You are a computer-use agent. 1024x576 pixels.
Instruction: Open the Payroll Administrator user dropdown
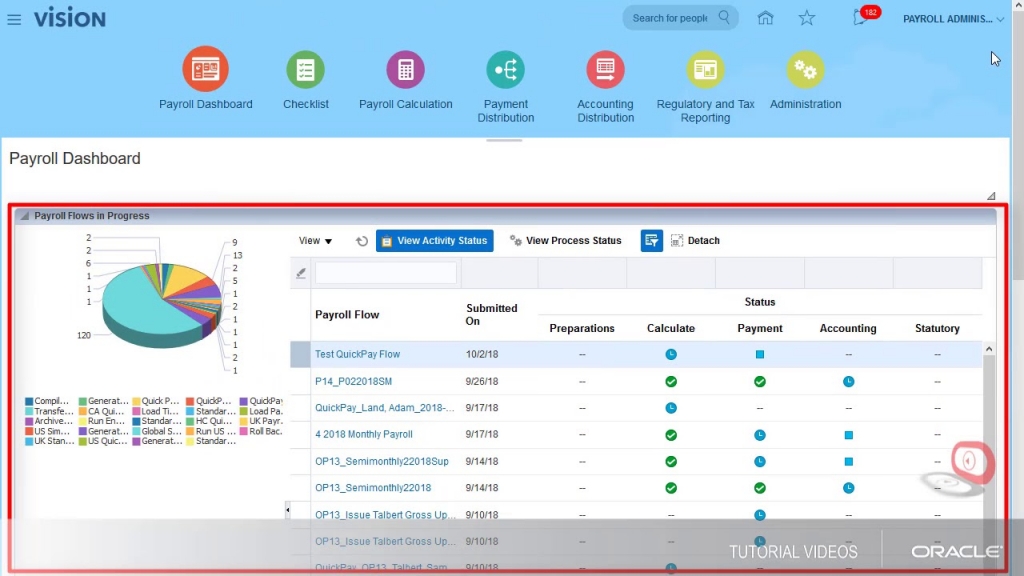point(953,19)
